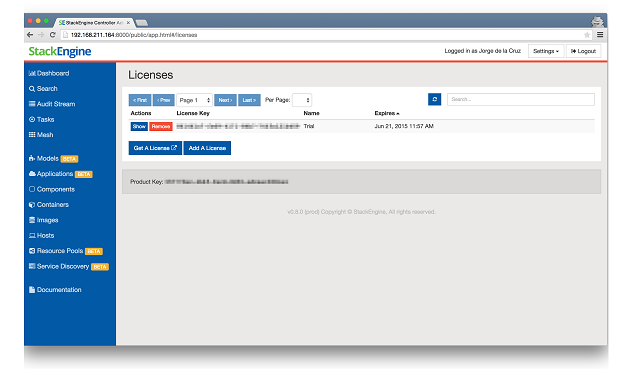The height and width of the screenshot is (378, 630).
Task: Open the Dashboard sidebar item
Action: coord(49,73)
